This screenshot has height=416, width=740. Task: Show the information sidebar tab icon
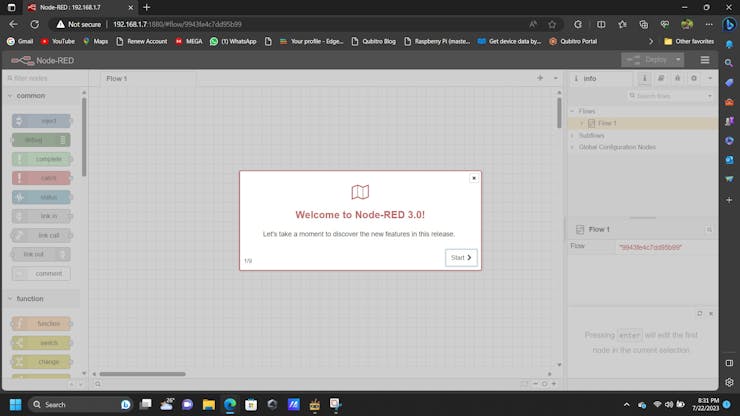(x=645, y=78)
